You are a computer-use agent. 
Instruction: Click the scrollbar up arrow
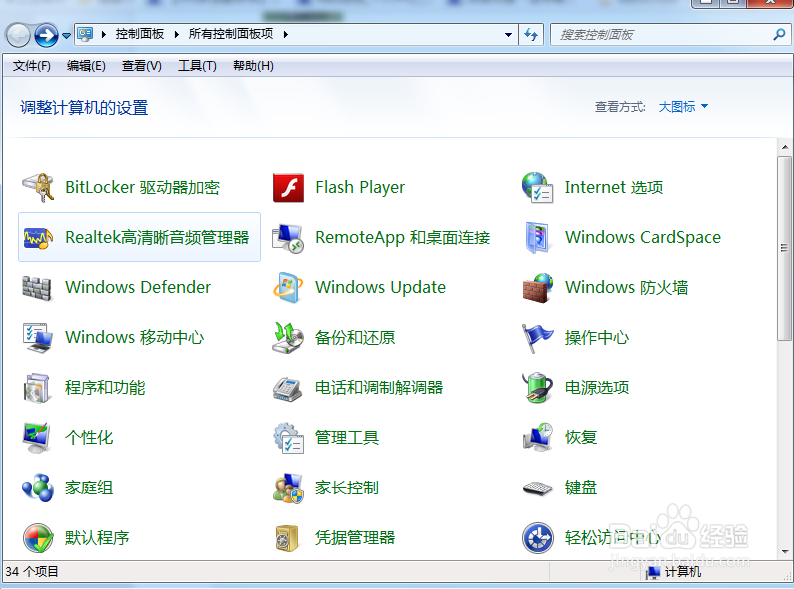785,147
